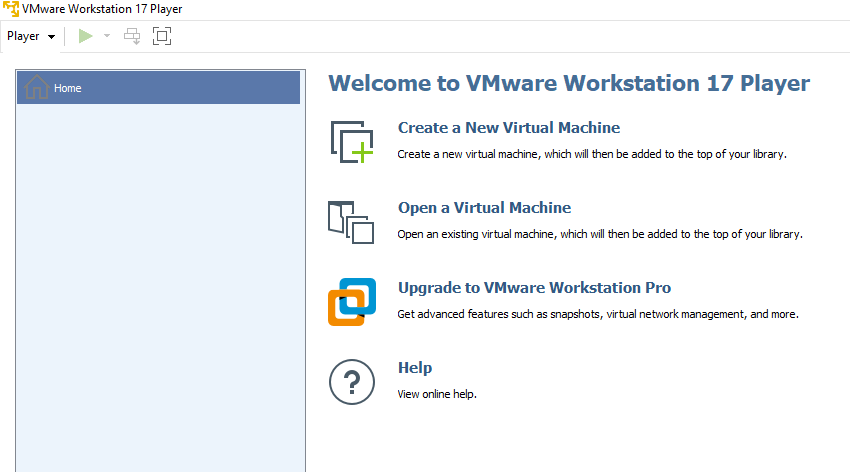Open the Player menu
Viewport: 850px width, 472px height.
(30, 36)
